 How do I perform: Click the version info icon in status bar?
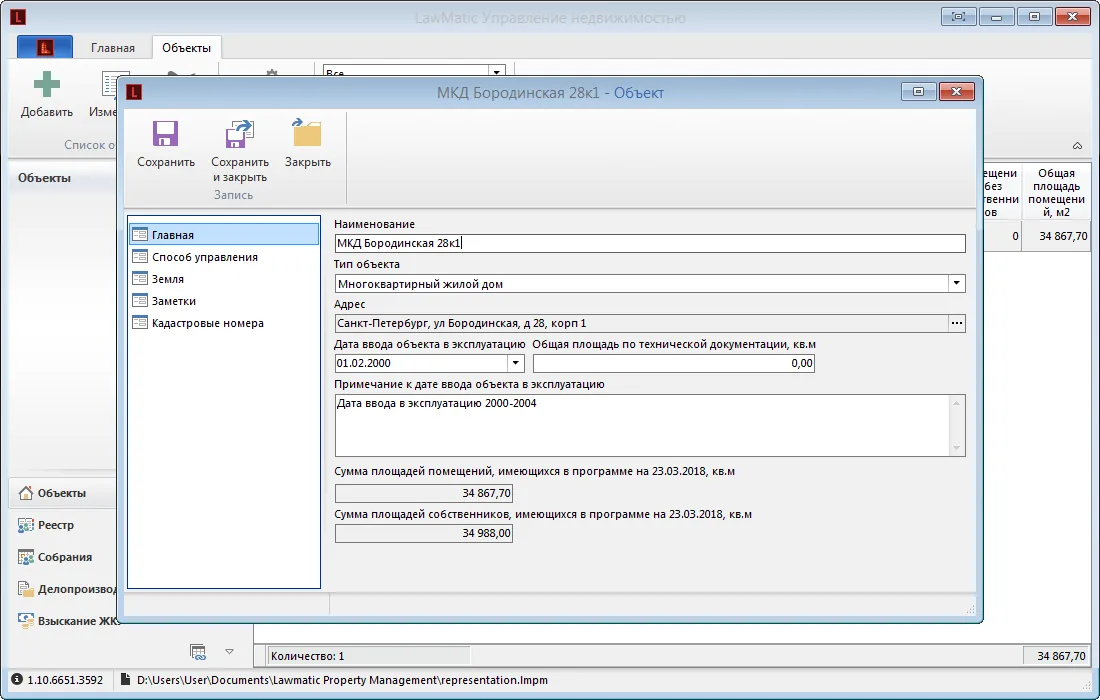[17, 680]
